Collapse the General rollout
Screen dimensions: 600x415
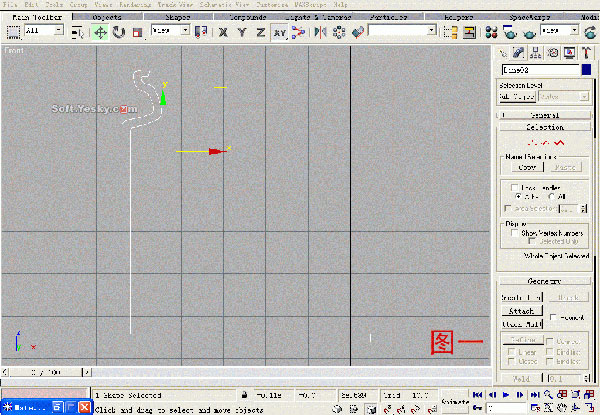[x=545, y=115]
